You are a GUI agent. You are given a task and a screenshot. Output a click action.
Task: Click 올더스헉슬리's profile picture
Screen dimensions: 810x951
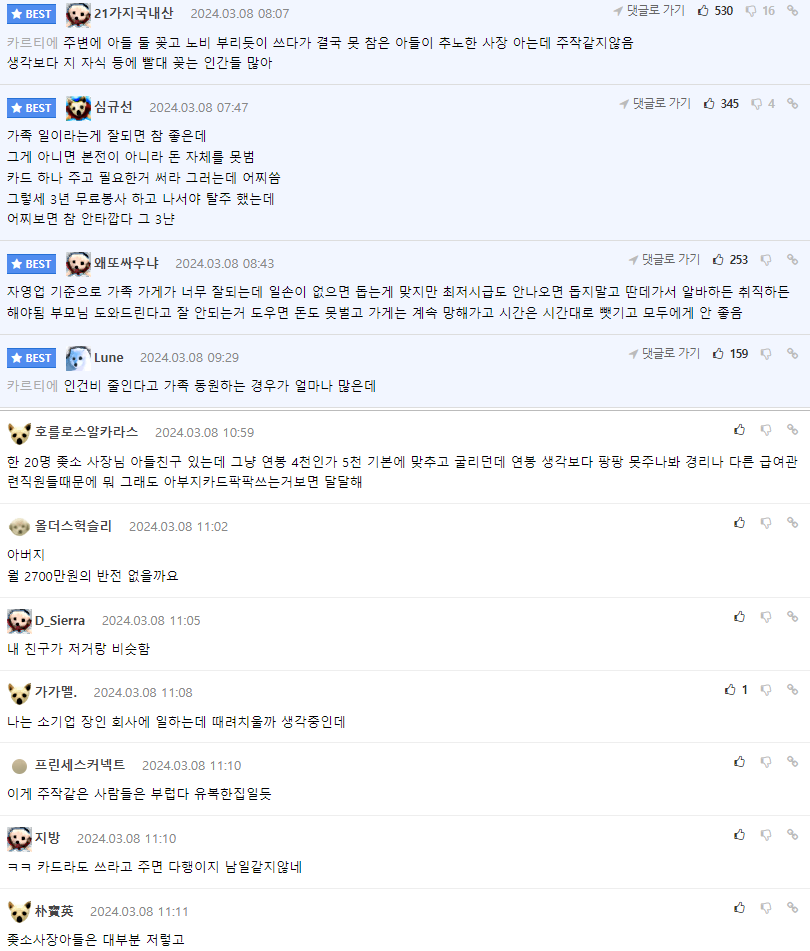coord(19,527)
